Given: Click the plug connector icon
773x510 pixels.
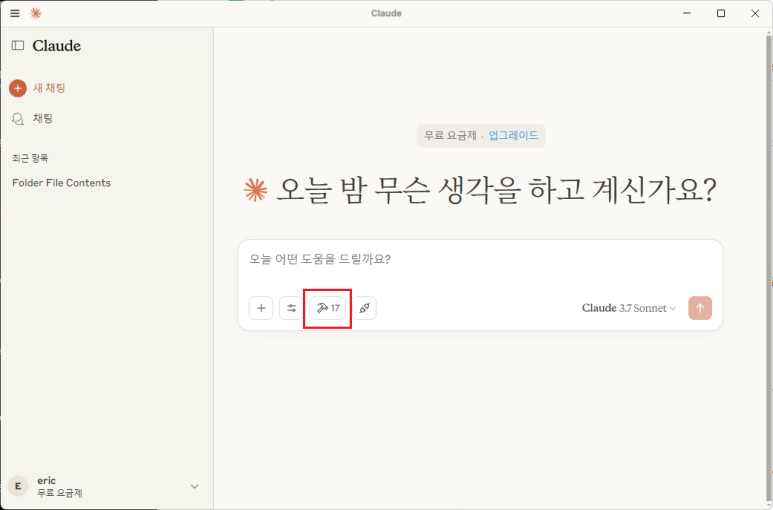Looking at the screenshot, I should [365, 308].
